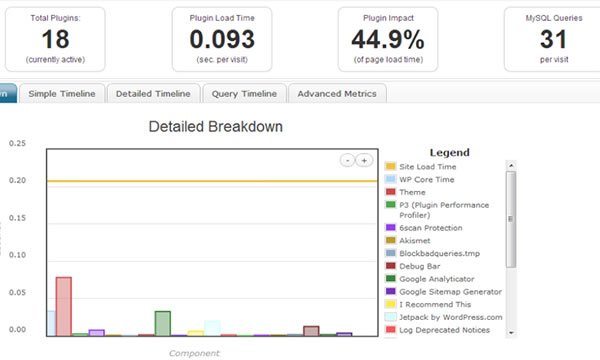Click the yellow I Recommend This bar

point(196,333)
